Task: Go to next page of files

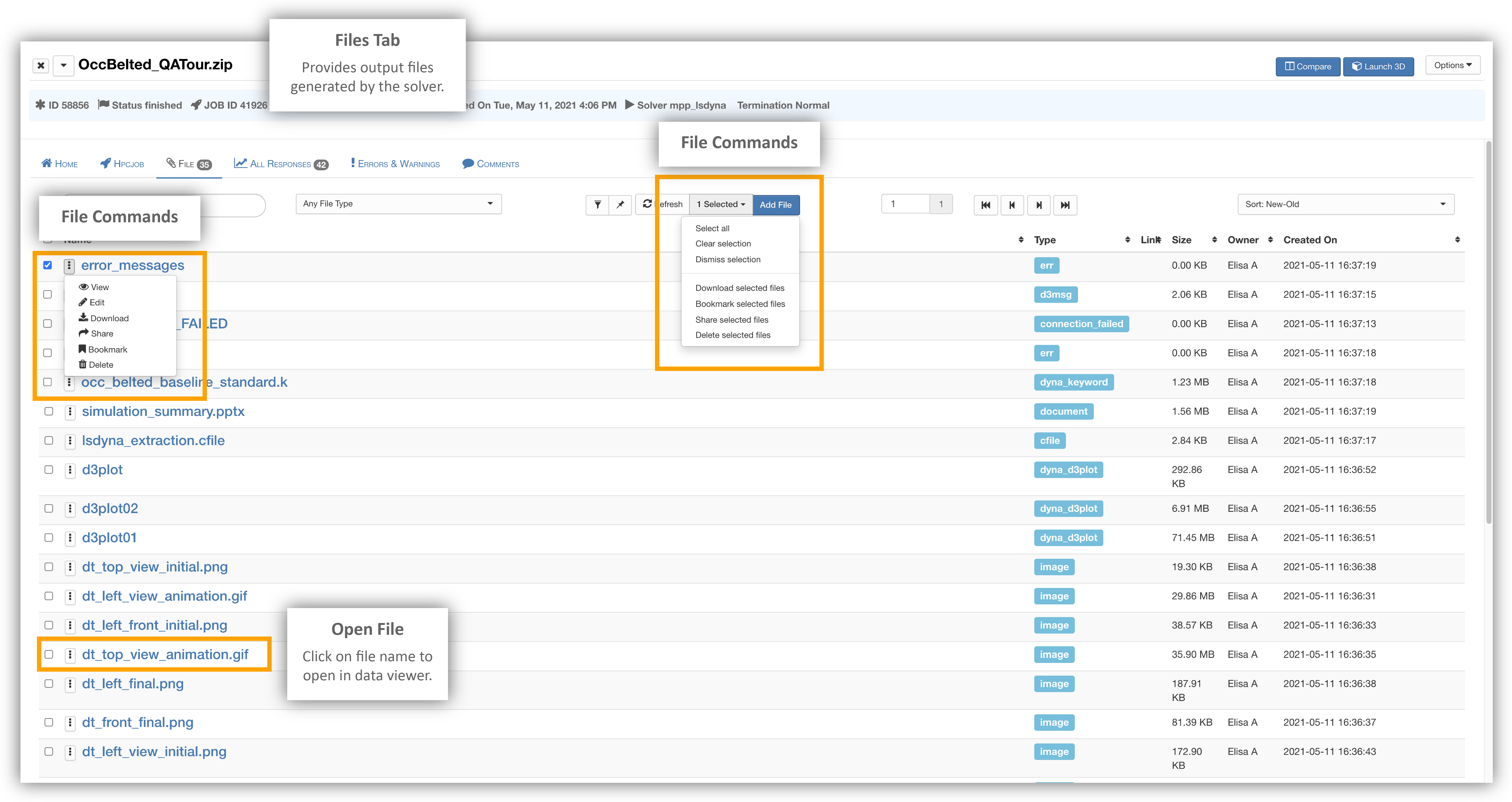Action: (x=1039, y=205)
